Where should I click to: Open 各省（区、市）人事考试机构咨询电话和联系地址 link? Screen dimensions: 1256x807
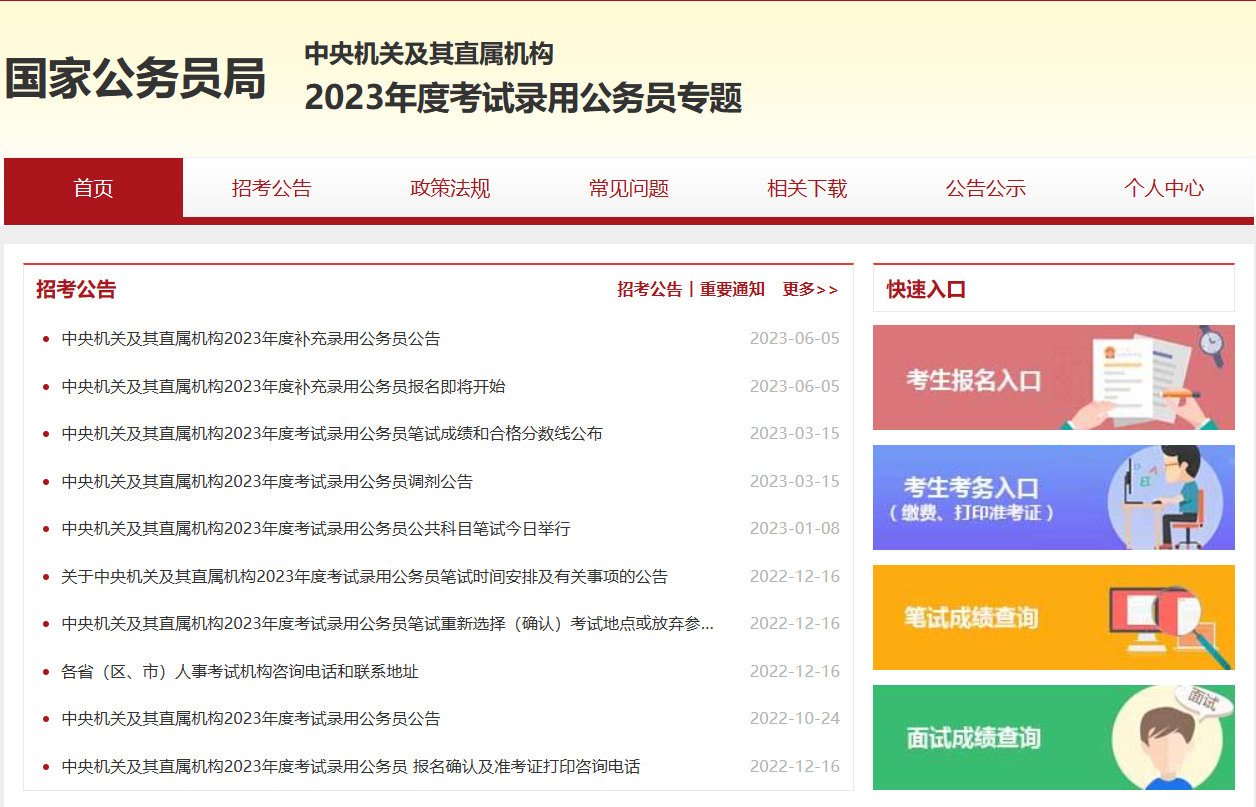click(x=240, y=671)
